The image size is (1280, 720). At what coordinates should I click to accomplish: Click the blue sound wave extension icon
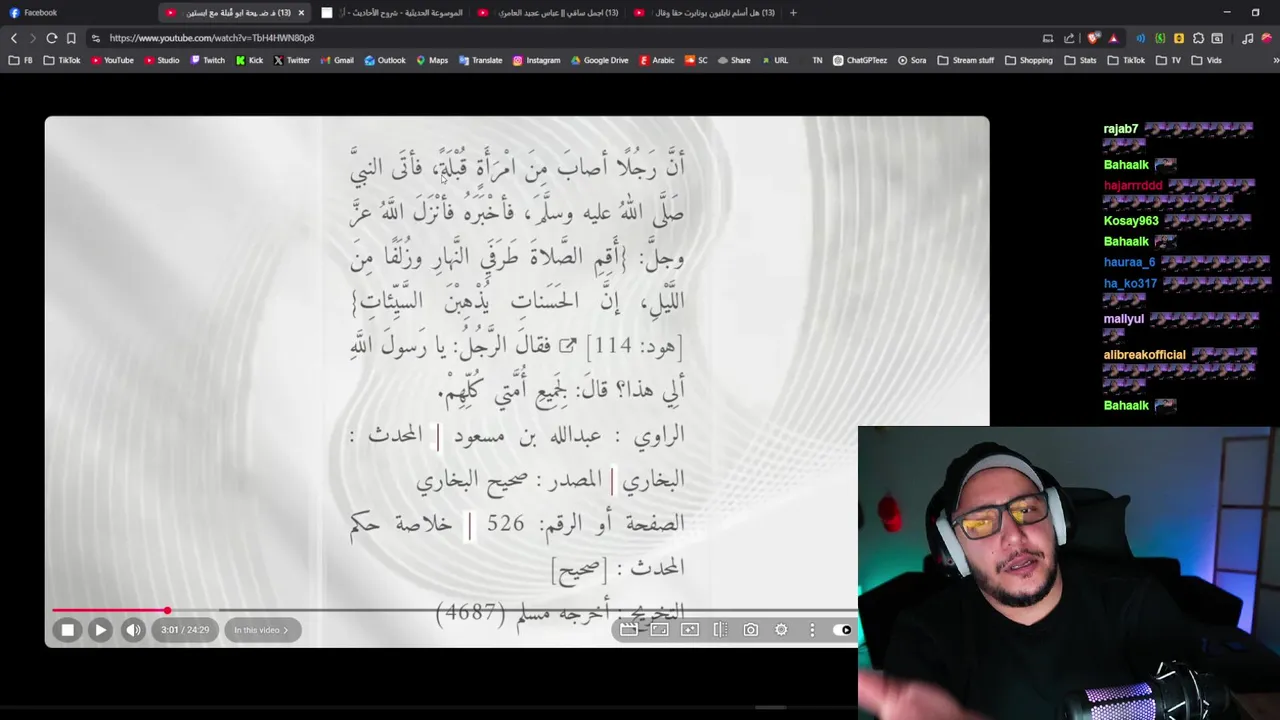[x=1140, y=38]
